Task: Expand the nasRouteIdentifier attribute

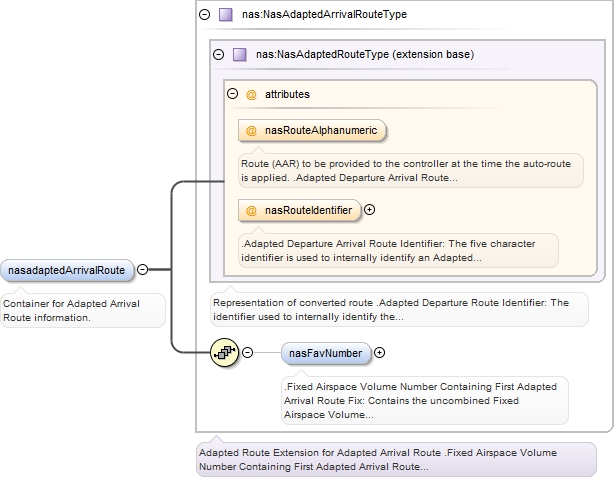Action: coord(370,210)
